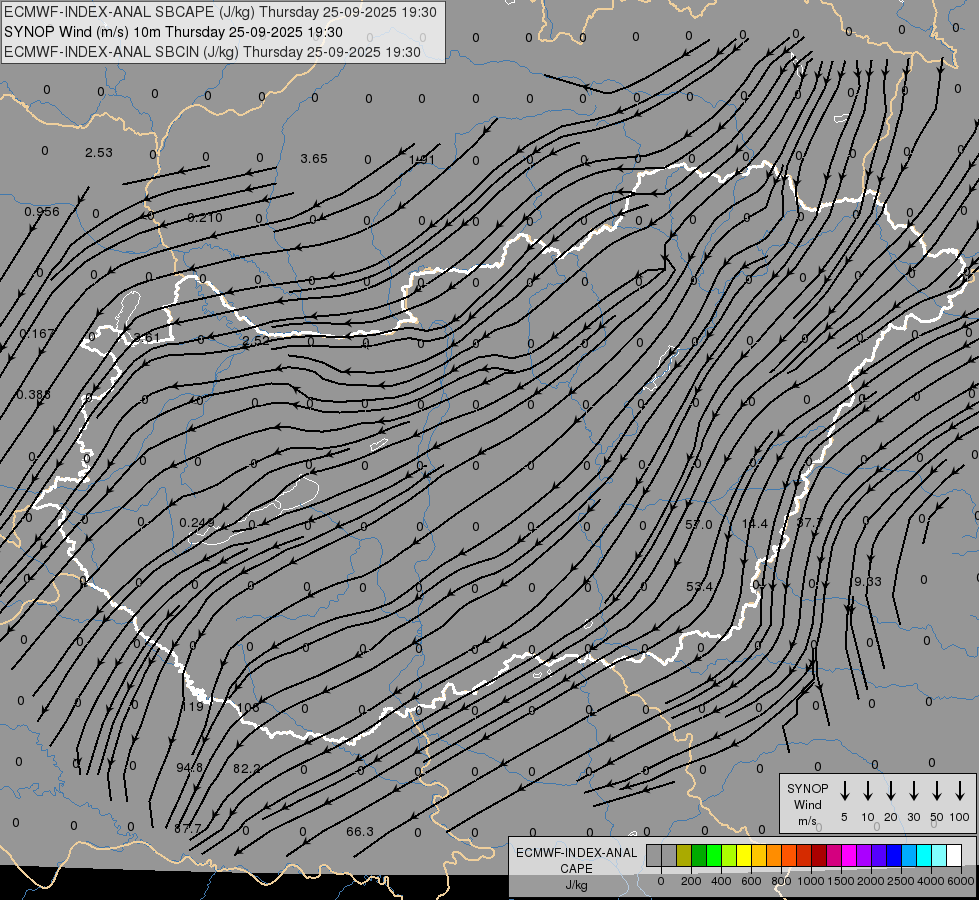
Task: Click the 119 CAPE value on map
Action: 192,706
